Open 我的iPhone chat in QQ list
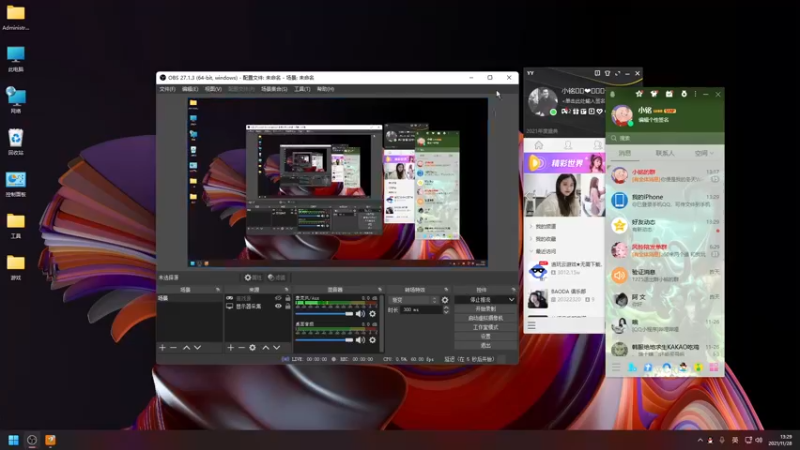The image size is (800, 450). pyautogui.click(x=665, y=200)
